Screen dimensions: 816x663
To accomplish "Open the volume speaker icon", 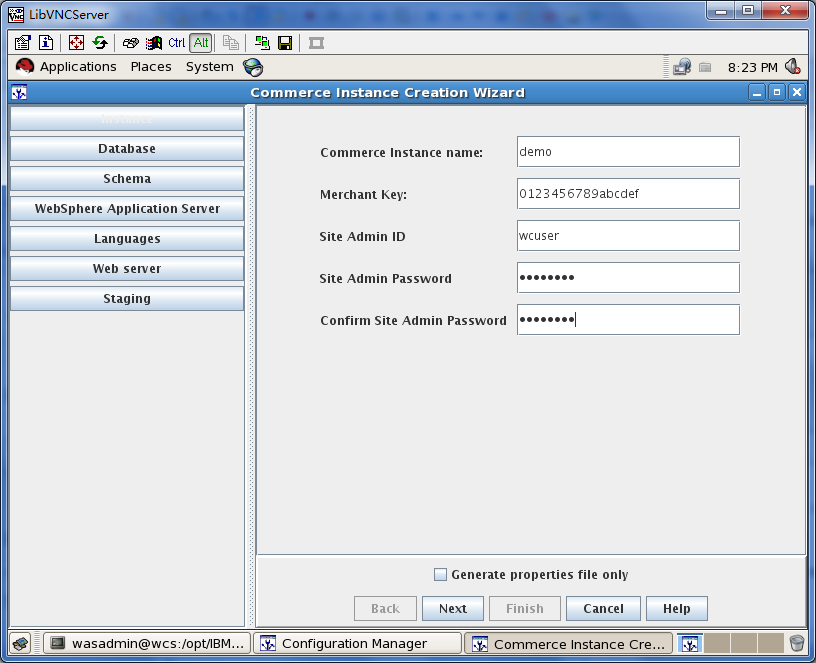I will point(793,67).
